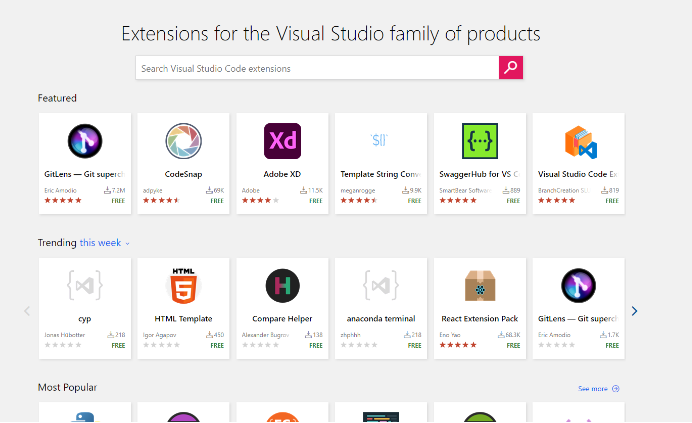Select the React Extension Pack title
The width and height of the screenshot is (692, 423).
click(x=480, y=318)
